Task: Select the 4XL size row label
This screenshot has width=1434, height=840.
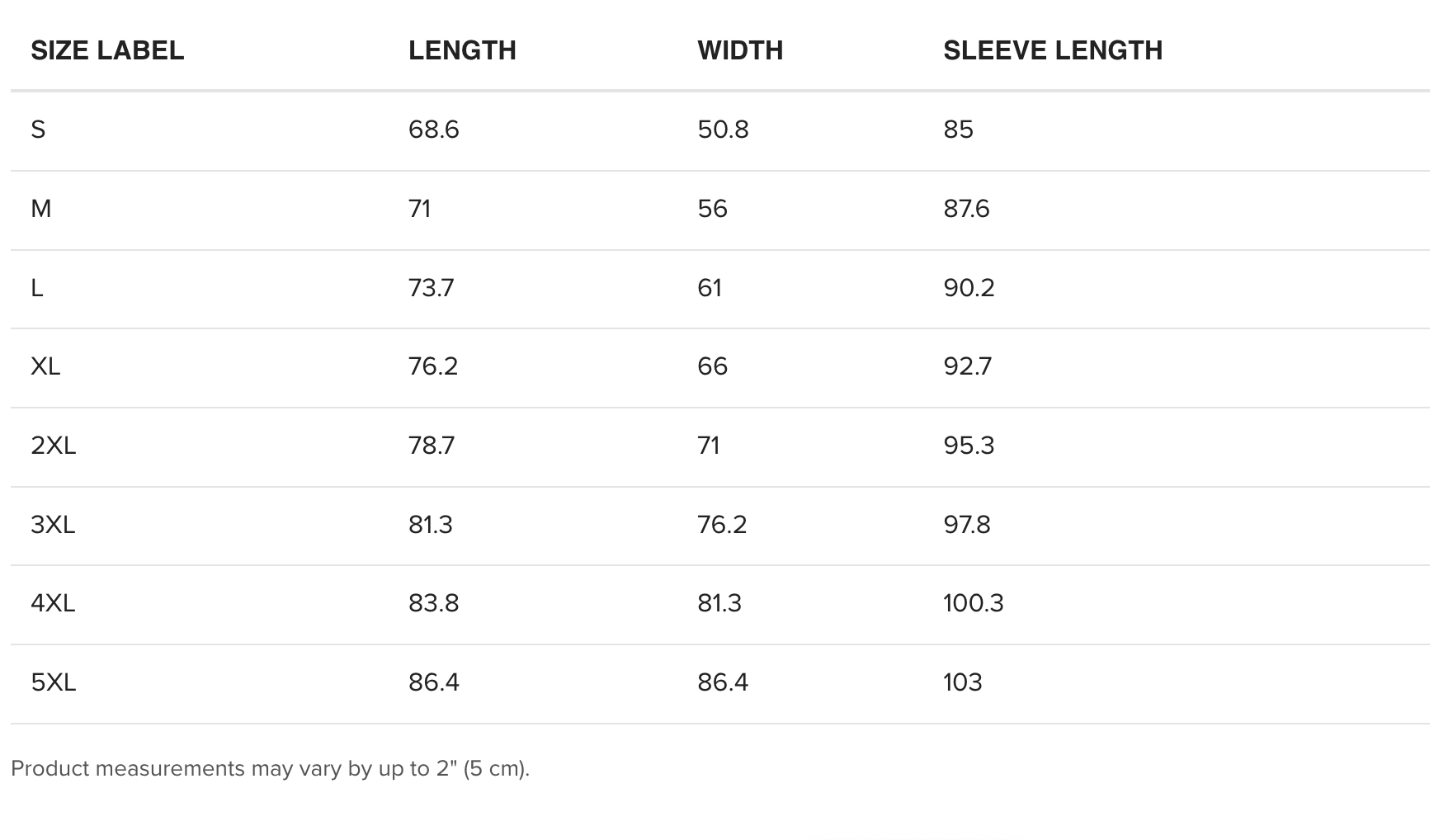Action: [x=53, y=603]
